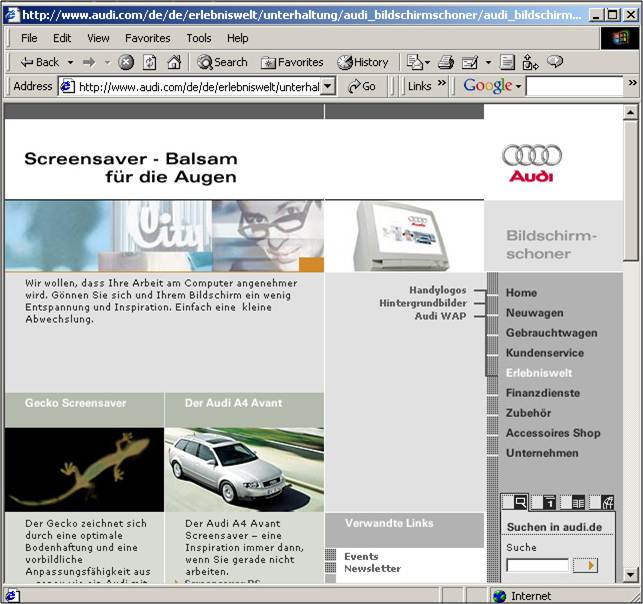Click the Refresh page icon
This screenshot has width=643, height=604.
coord(150,62)
